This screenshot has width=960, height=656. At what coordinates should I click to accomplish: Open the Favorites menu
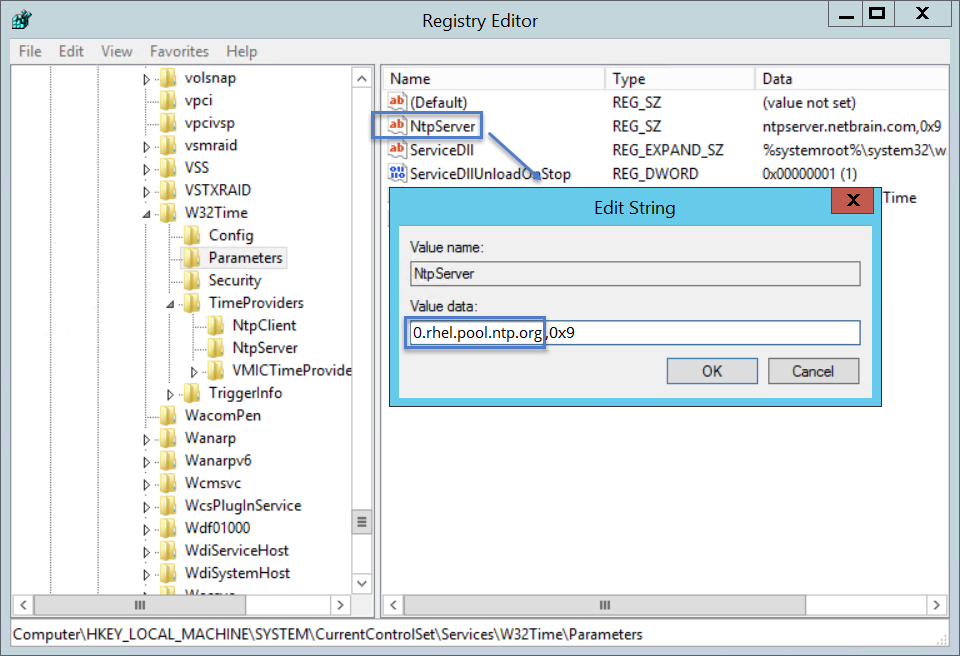click(179, 51)
